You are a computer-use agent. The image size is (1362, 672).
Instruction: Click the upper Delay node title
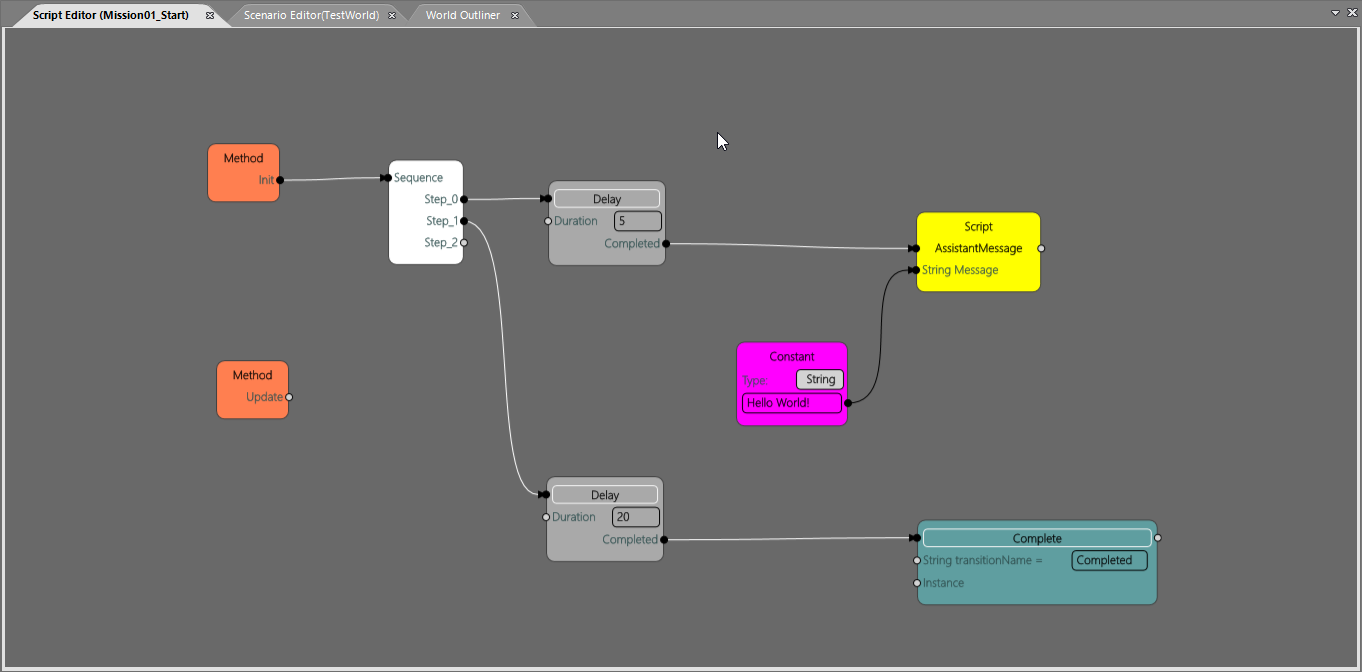point(607,199)
